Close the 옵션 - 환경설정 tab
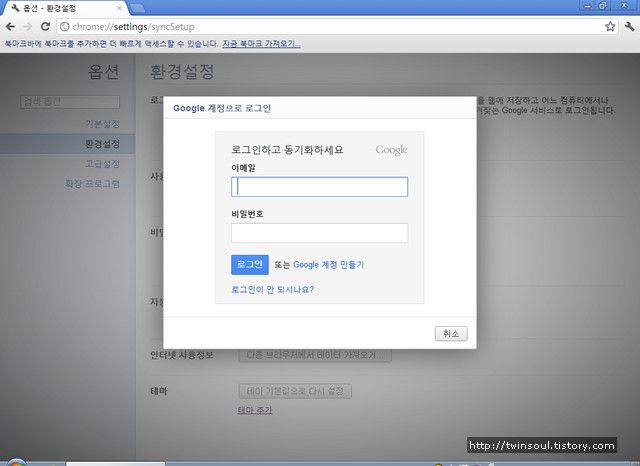 [x=119, y=8]
